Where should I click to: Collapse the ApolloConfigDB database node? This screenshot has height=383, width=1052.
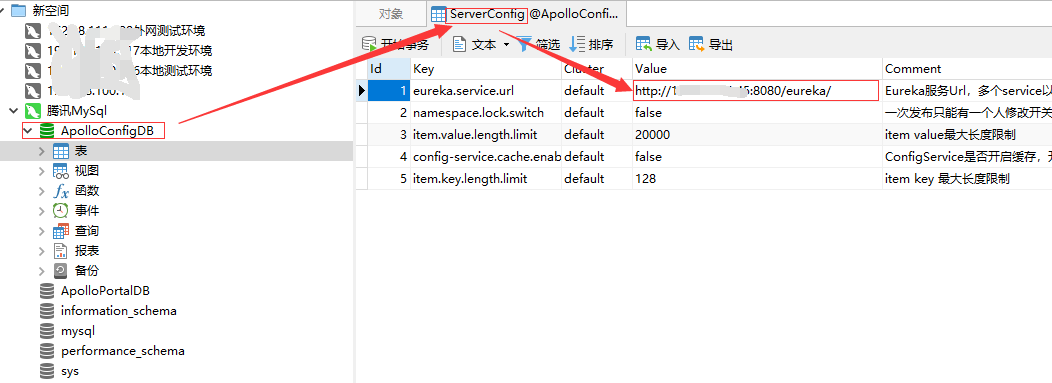[28, 131]
